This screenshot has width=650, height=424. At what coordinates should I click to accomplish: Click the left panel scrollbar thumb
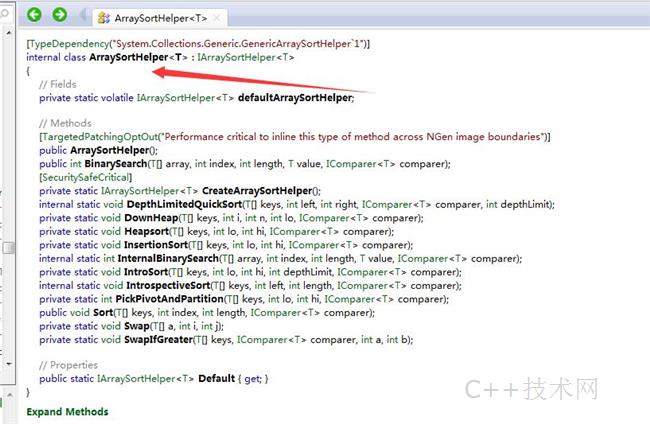[x=9, y=247]
